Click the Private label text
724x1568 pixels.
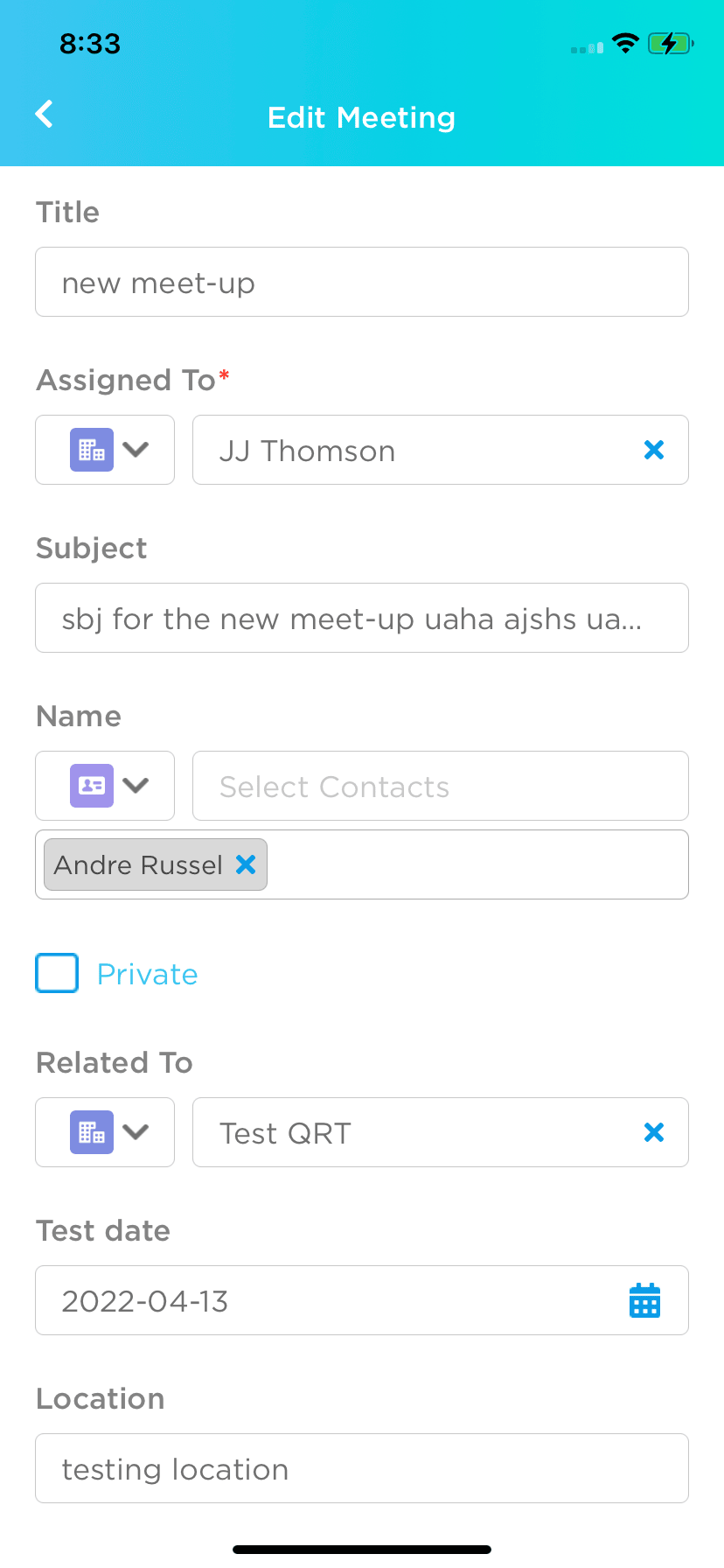[148, 974]
